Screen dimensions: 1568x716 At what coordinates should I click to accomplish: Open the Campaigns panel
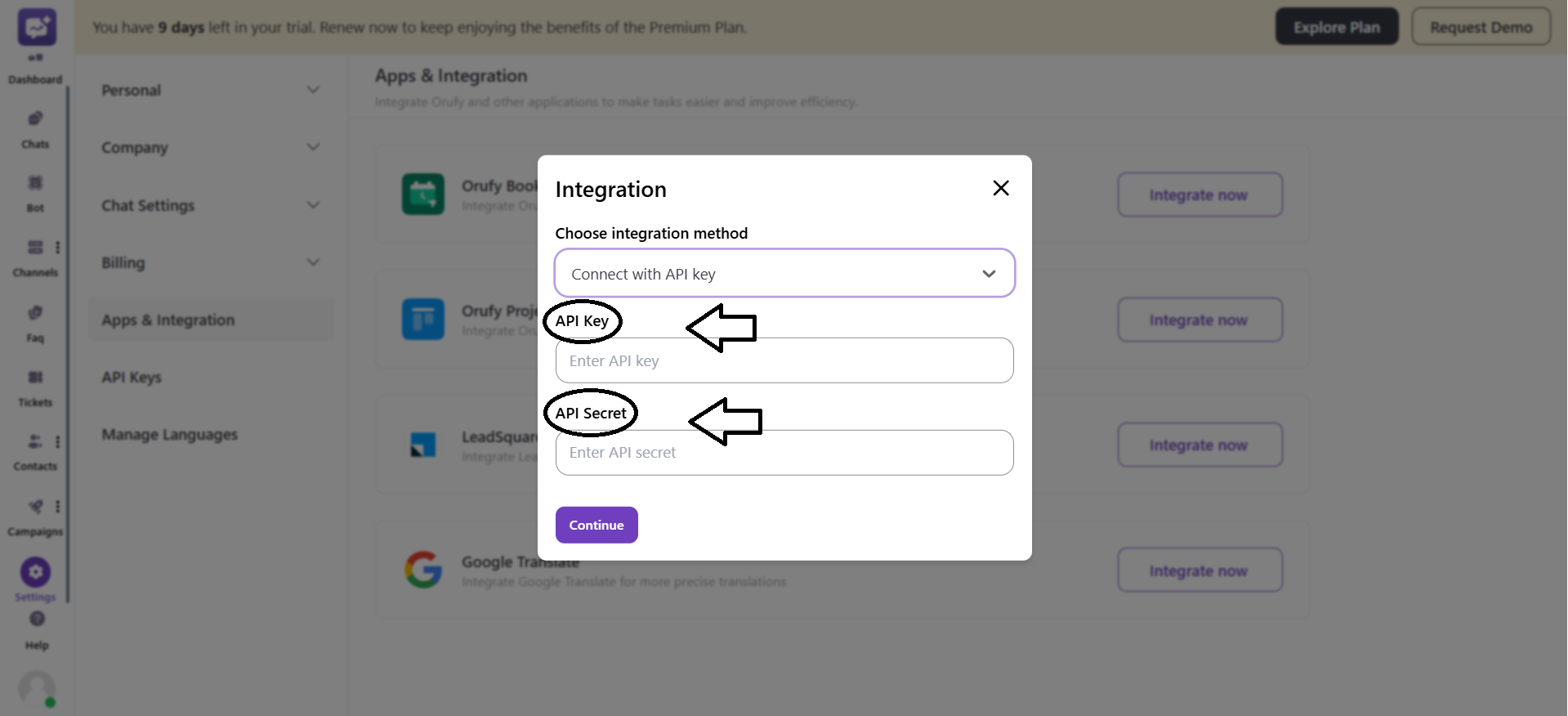coord(34,515)
